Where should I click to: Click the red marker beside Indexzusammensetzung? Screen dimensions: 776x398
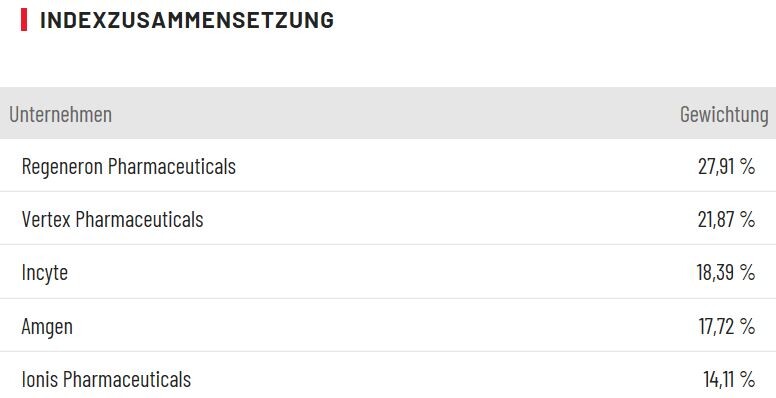(x=24, y=20)
